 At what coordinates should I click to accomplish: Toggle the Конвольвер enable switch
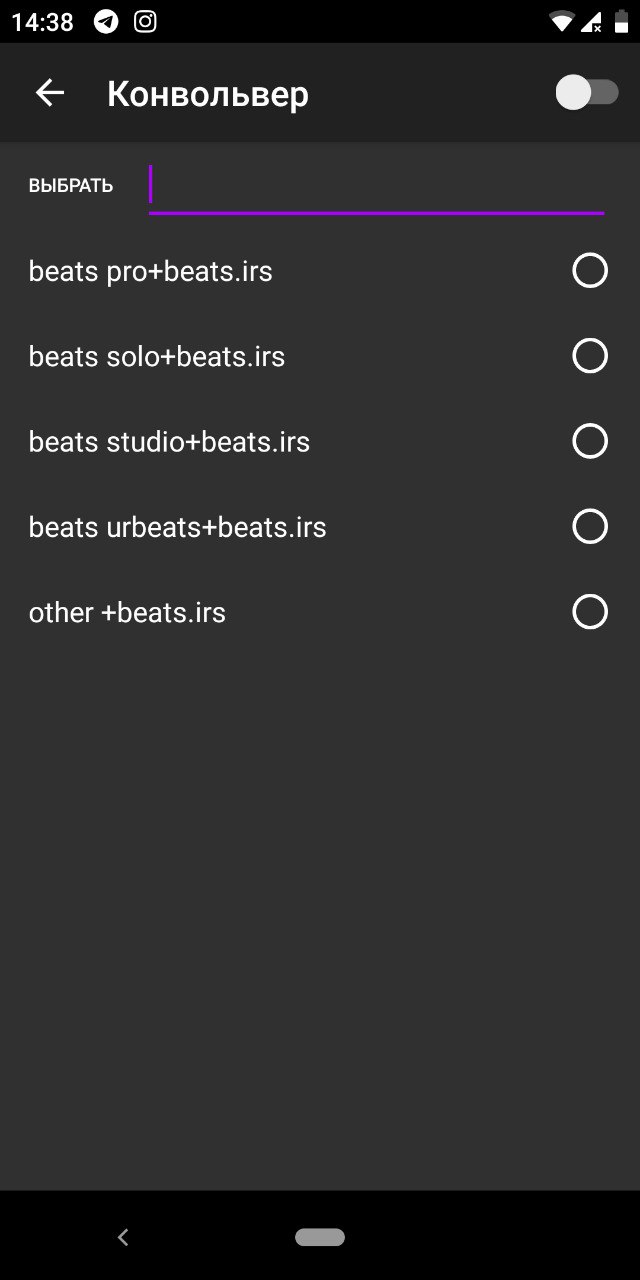coord(587,93)
